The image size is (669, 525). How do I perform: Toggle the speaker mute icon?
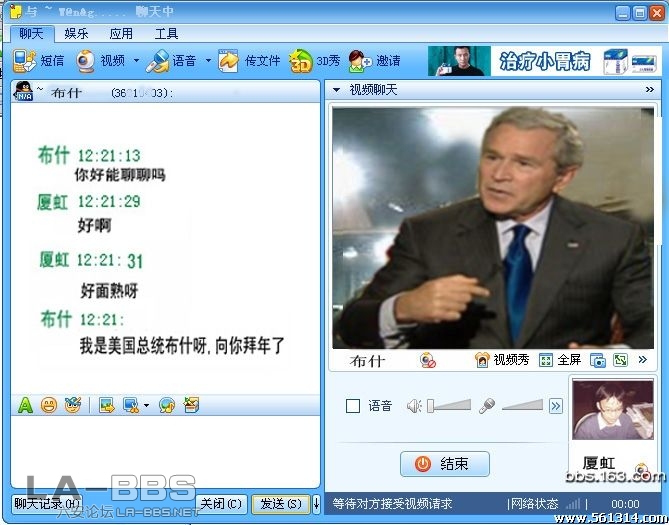414,406
